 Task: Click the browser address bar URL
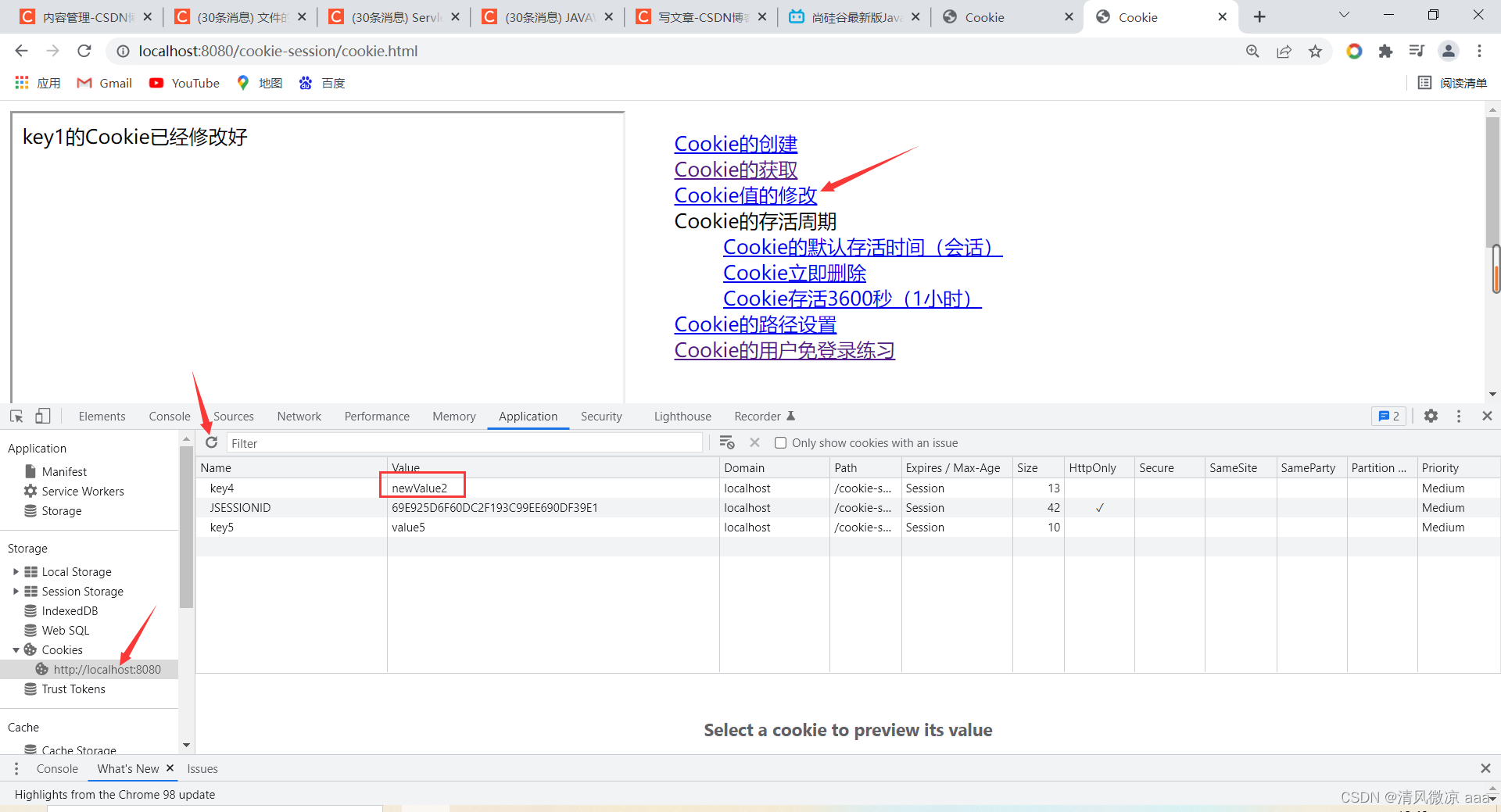tap(278, 51)
